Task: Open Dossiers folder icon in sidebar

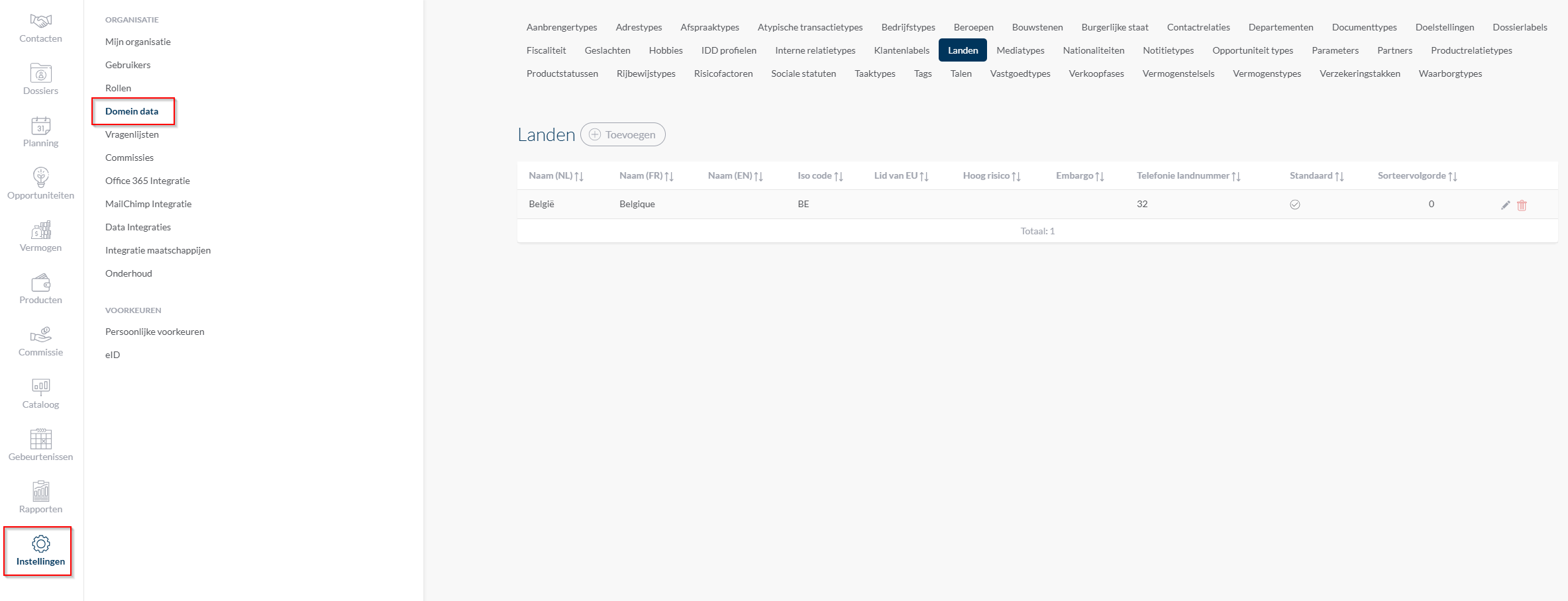Action: (x=40, y=73)
